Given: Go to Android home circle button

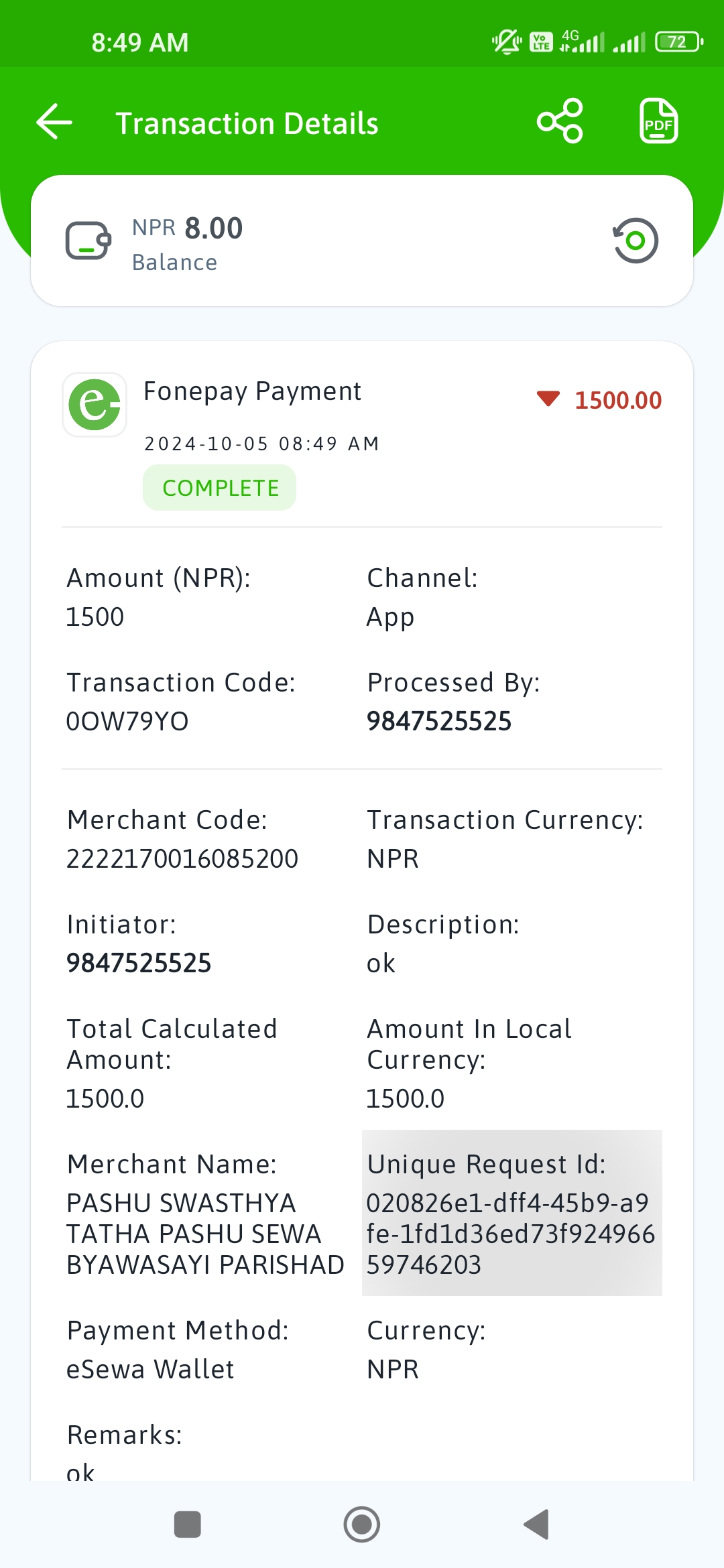Looking at the screenshot, I should 362,1524.
